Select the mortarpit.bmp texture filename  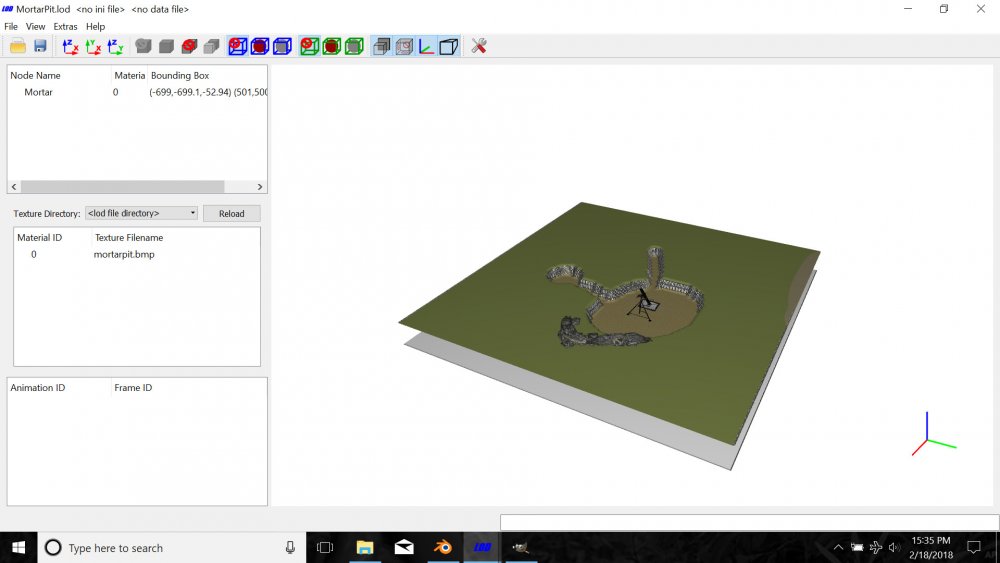point(124,254)
